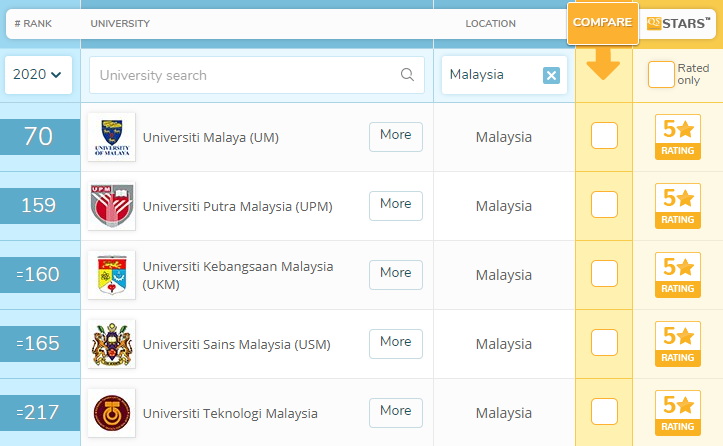Image resolution: width=723 pixels, height=446 pixels.
Task: Click Malaysia location in Universiti Malaya row
Action: 504,137
